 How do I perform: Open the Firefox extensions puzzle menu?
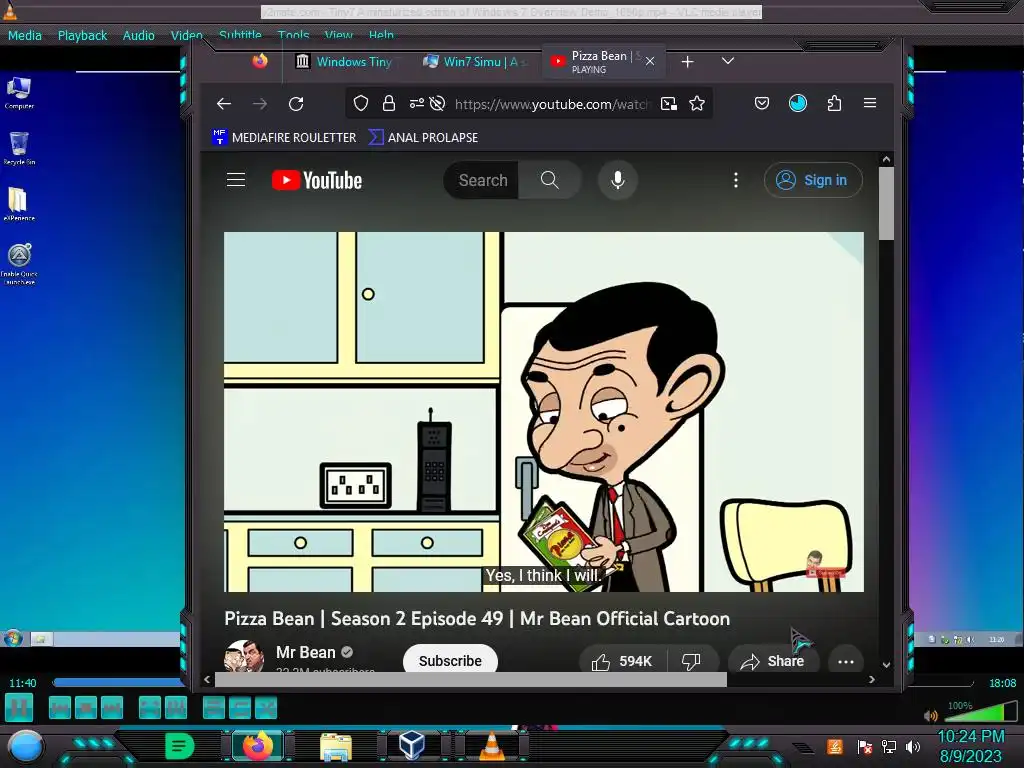[x=834, y=103]
